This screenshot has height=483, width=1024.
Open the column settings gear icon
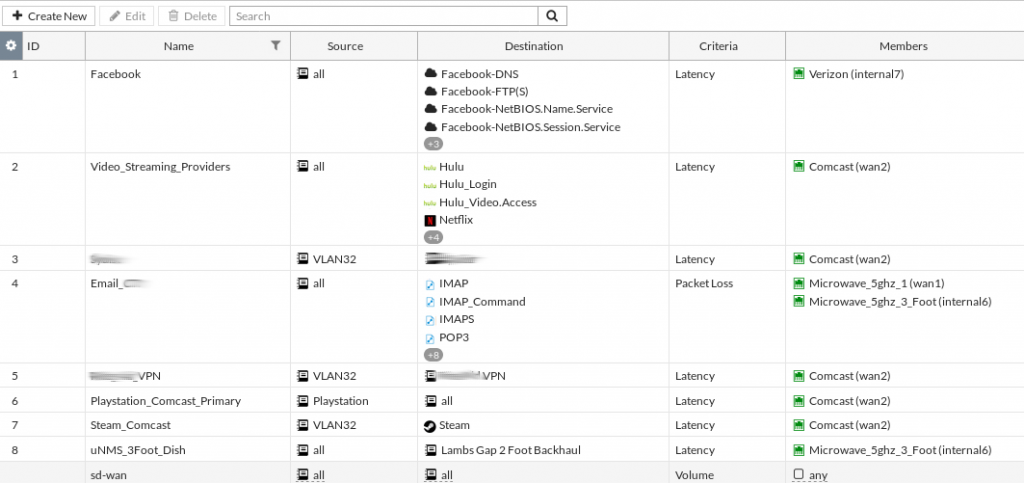(x=10, y=46)
